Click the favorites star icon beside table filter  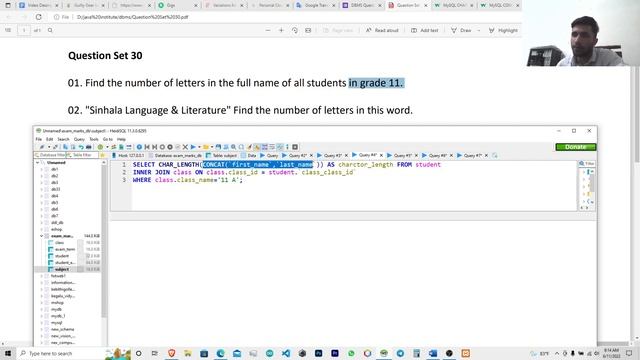point(103,155)
